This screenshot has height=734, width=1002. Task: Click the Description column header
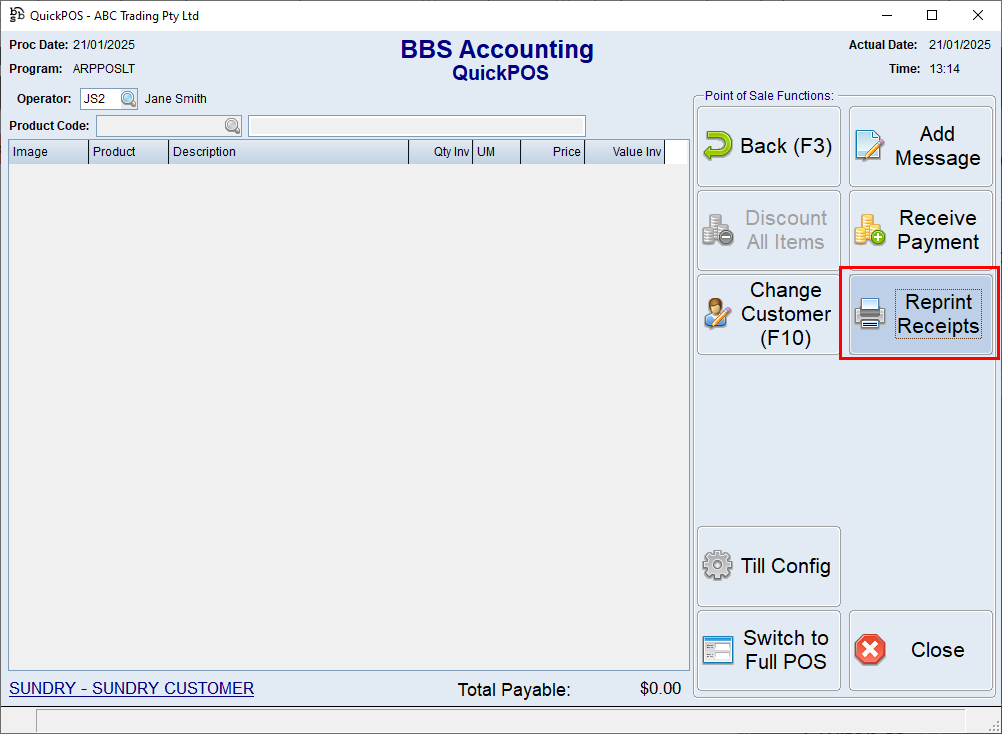point(288,152)
